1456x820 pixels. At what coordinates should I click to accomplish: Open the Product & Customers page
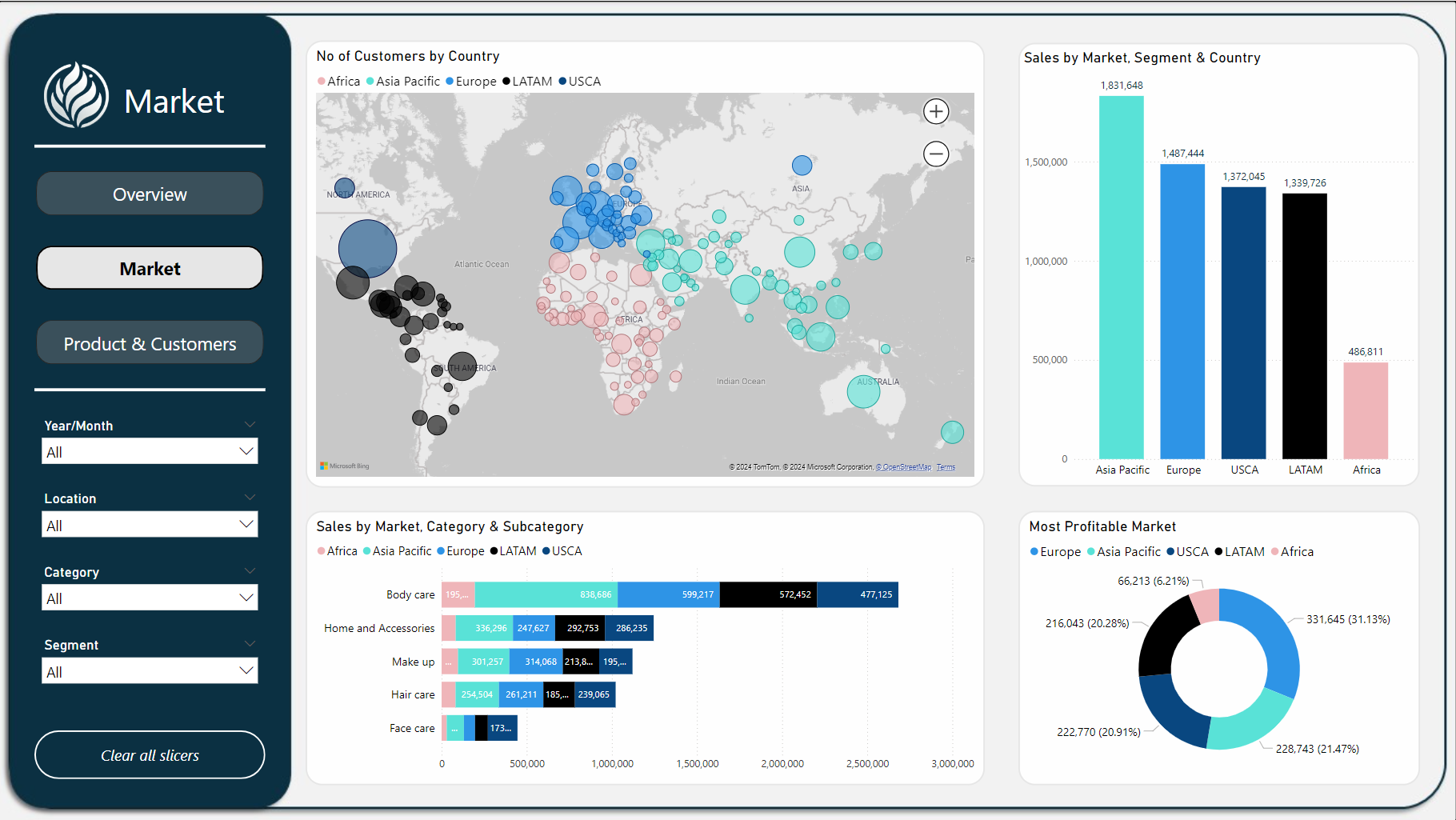[x=149, y=342]
